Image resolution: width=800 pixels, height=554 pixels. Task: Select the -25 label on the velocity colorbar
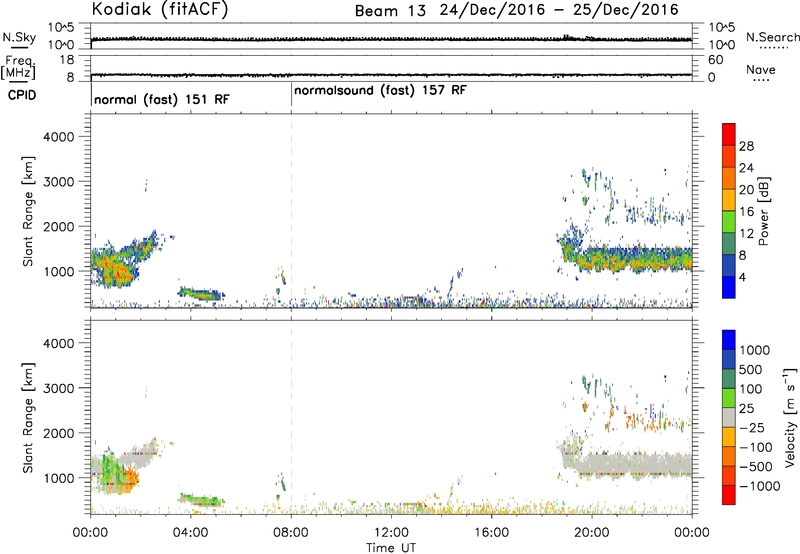click(754, 427)
